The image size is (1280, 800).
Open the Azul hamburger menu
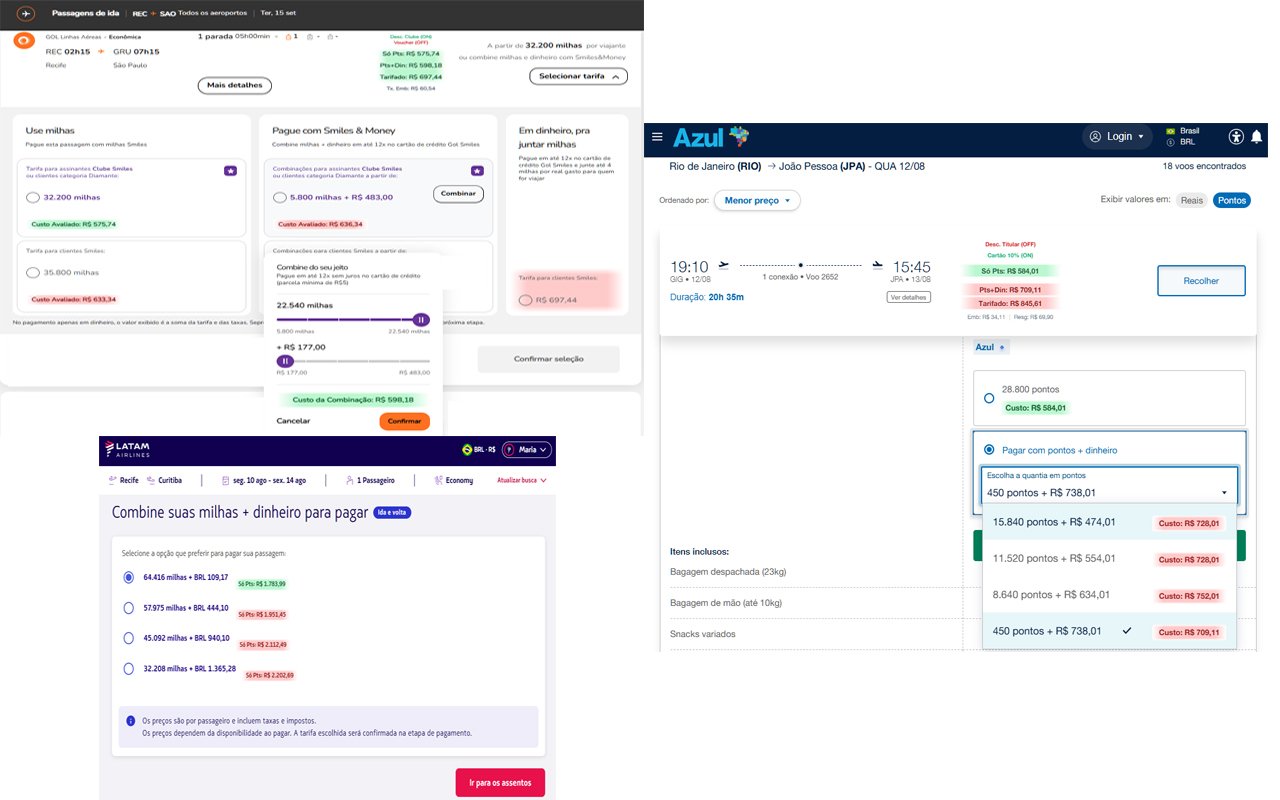(657, 137)
